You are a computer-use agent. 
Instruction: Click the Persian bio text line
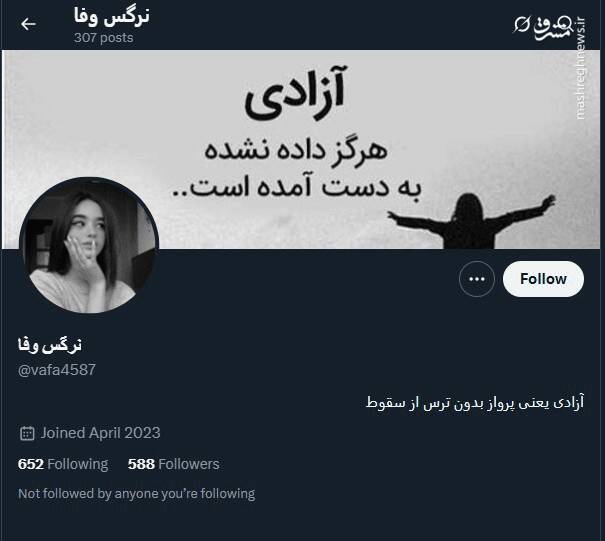coord(475,402)
